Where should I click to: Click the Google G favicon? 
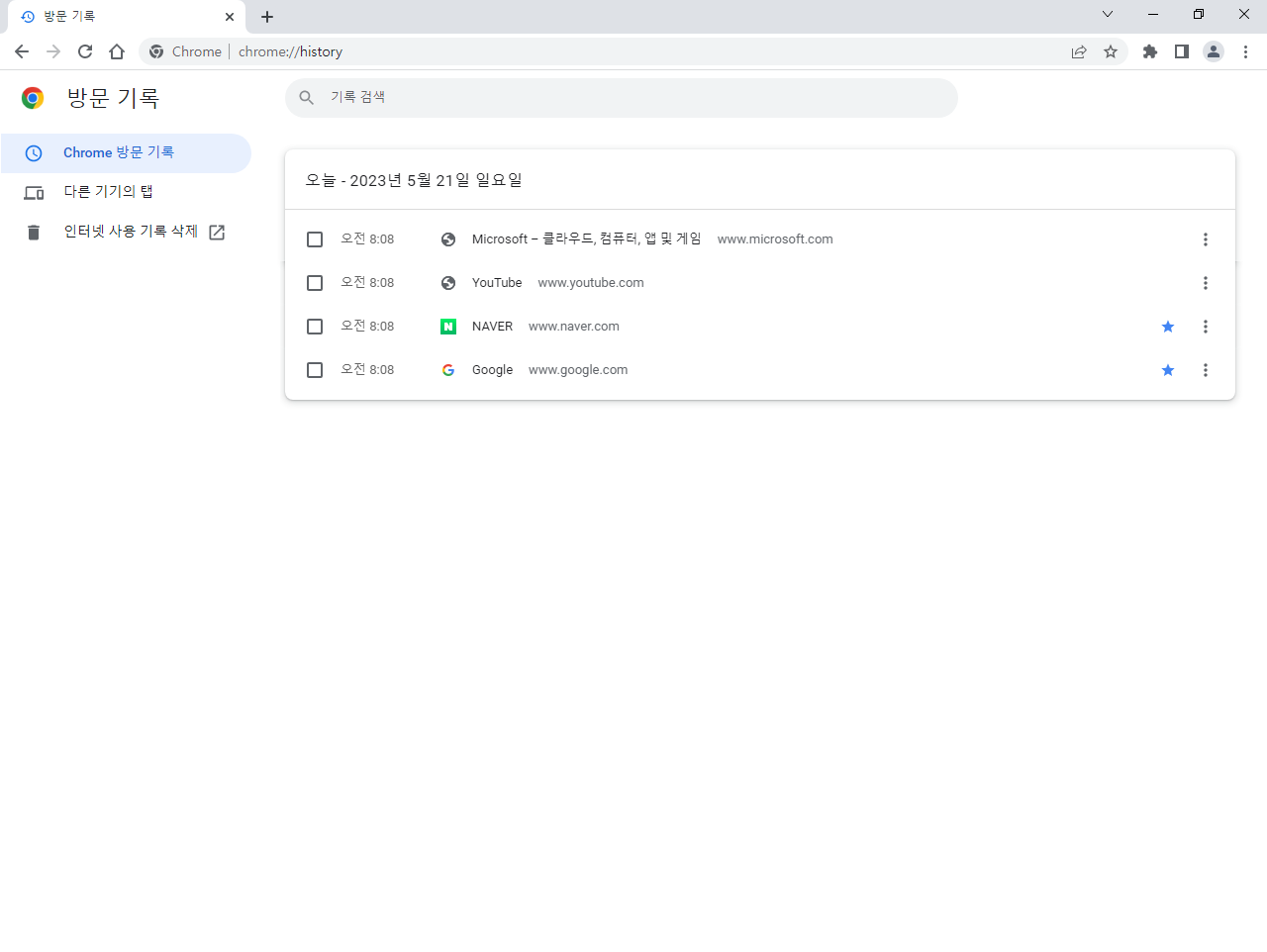pyautogui.click(x=448, y=370)
